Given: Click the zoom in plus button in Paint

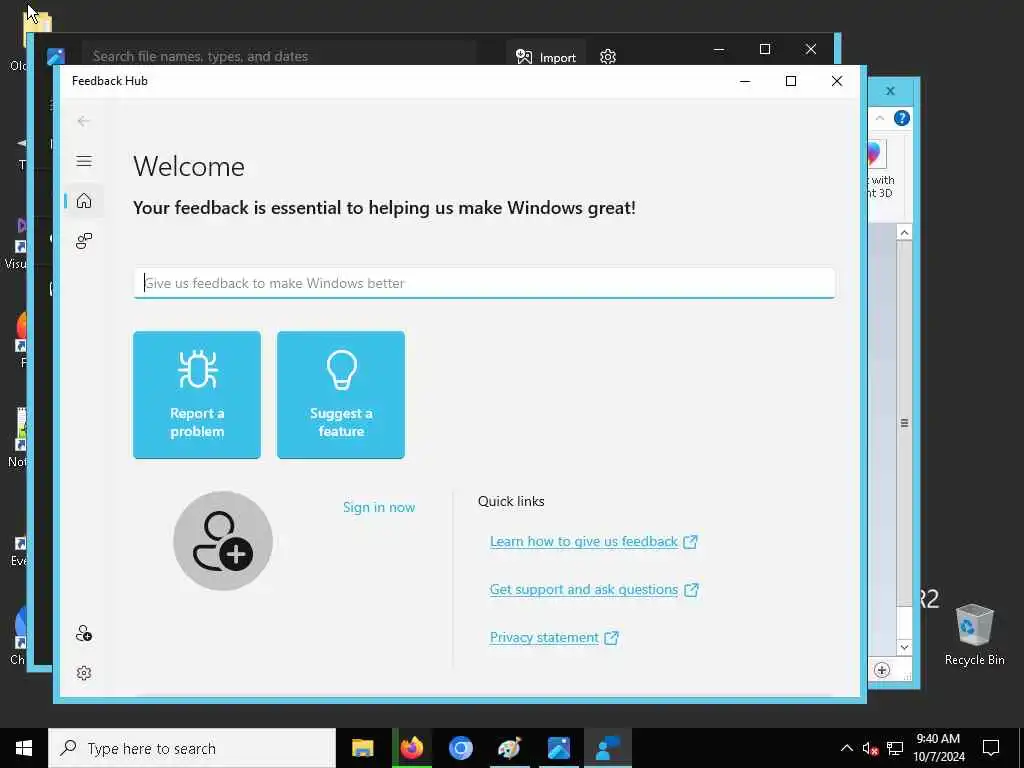Looking at the screenshot, I should [882, 670].
